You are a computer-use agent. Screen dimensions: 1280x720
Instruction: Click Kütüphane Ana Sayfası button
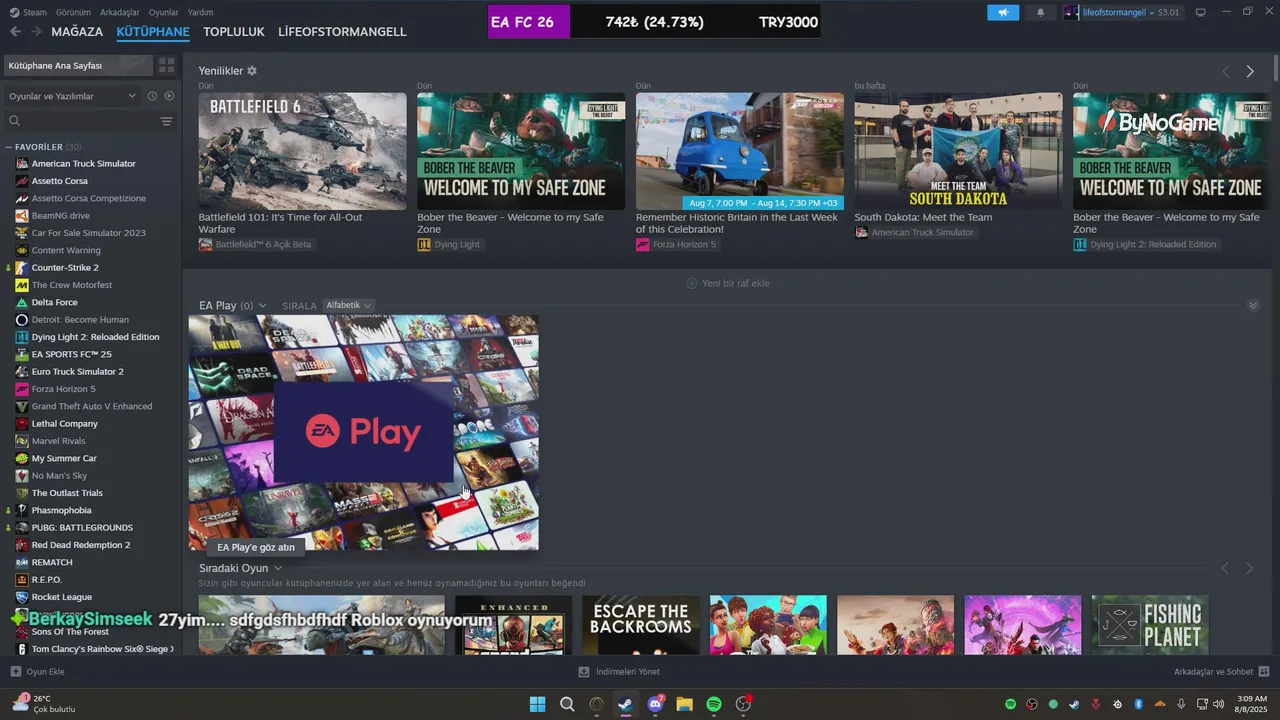coord(78,65)
